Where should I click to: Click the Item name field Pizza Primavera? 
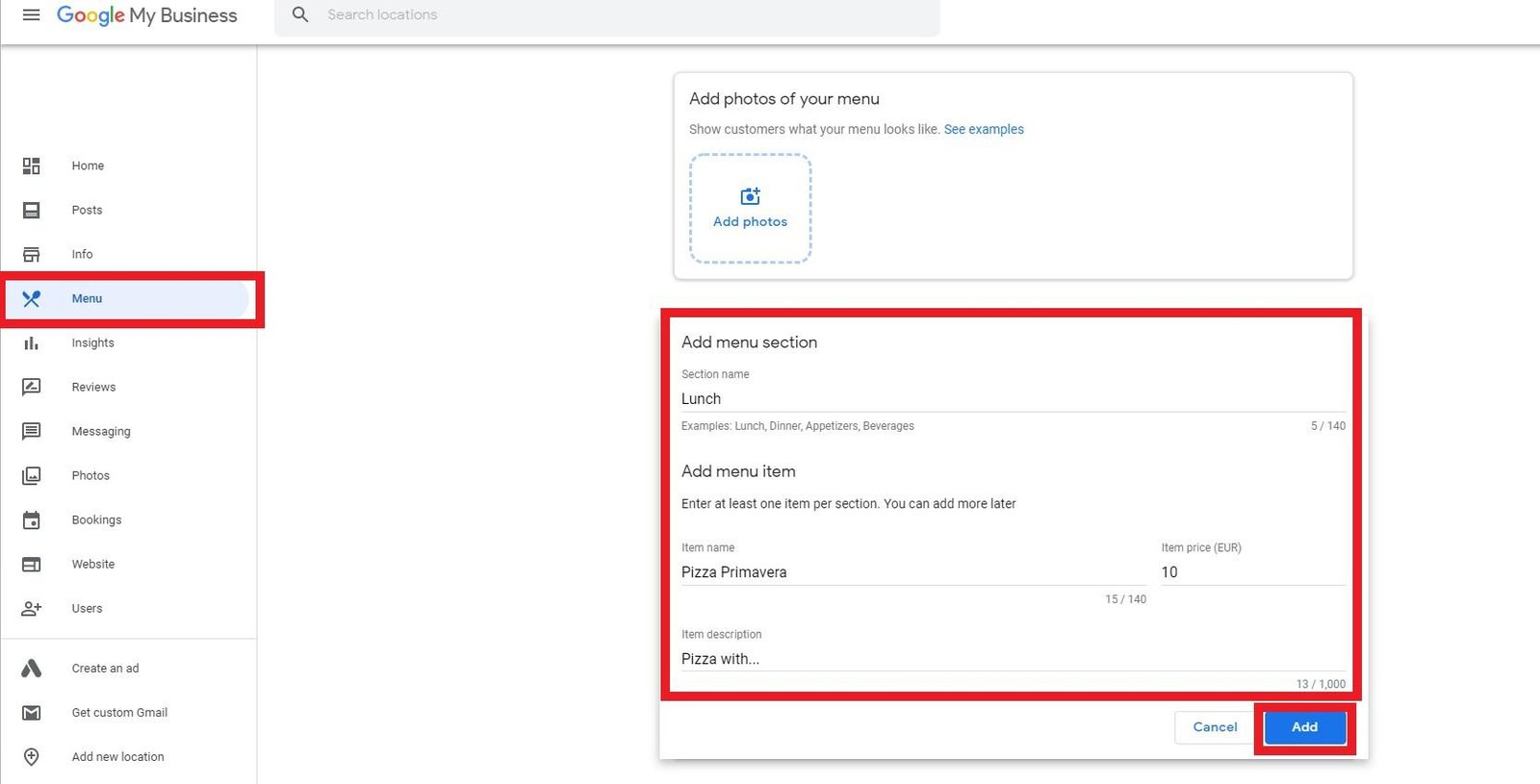(913, 571)
